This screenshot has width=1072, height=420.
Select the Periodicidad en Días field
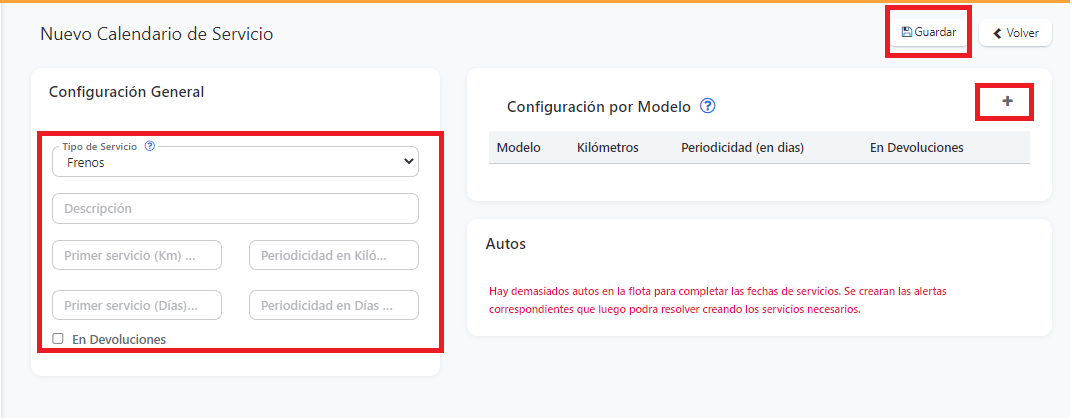click(333, 305)
